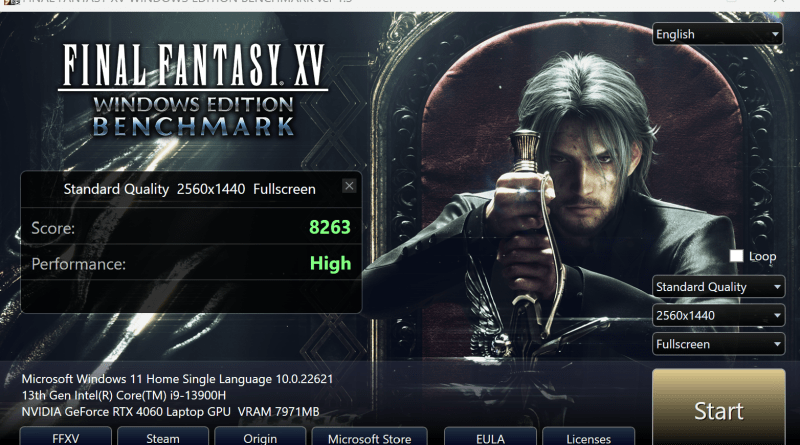Close the benchmark results panel

point(349,186)
